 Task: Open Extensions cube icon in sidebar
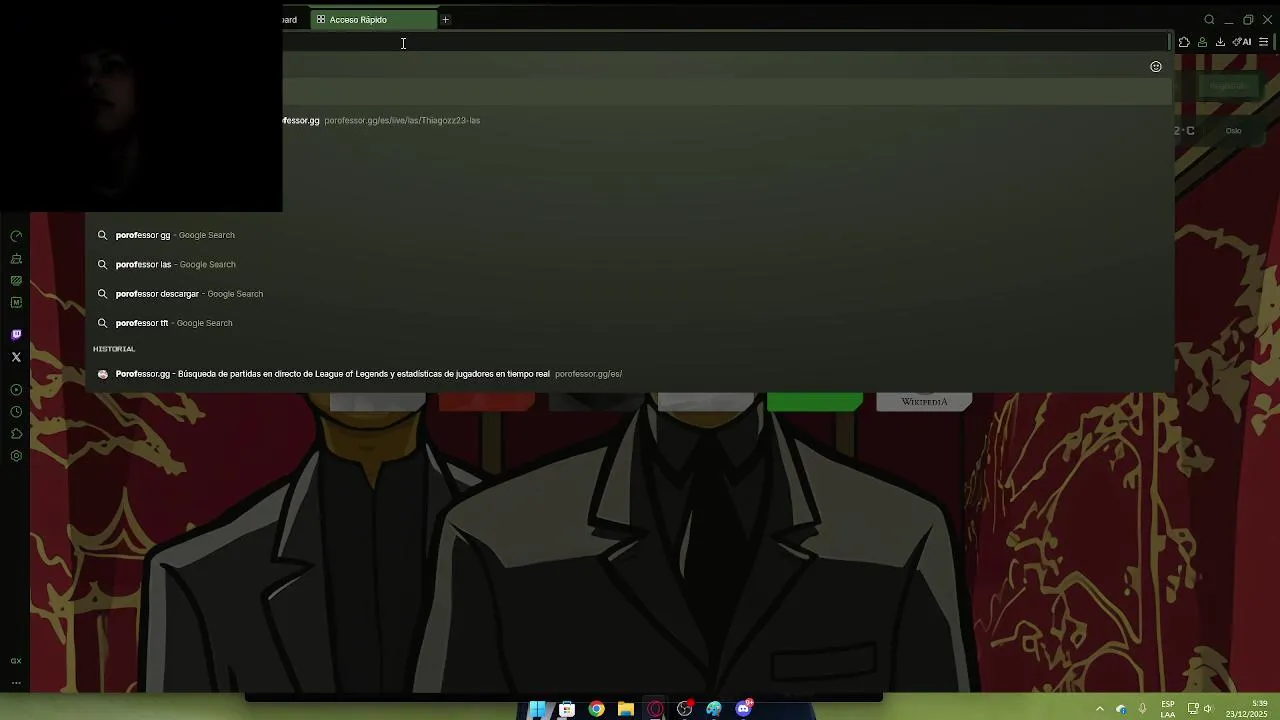(x=16, y=434)
